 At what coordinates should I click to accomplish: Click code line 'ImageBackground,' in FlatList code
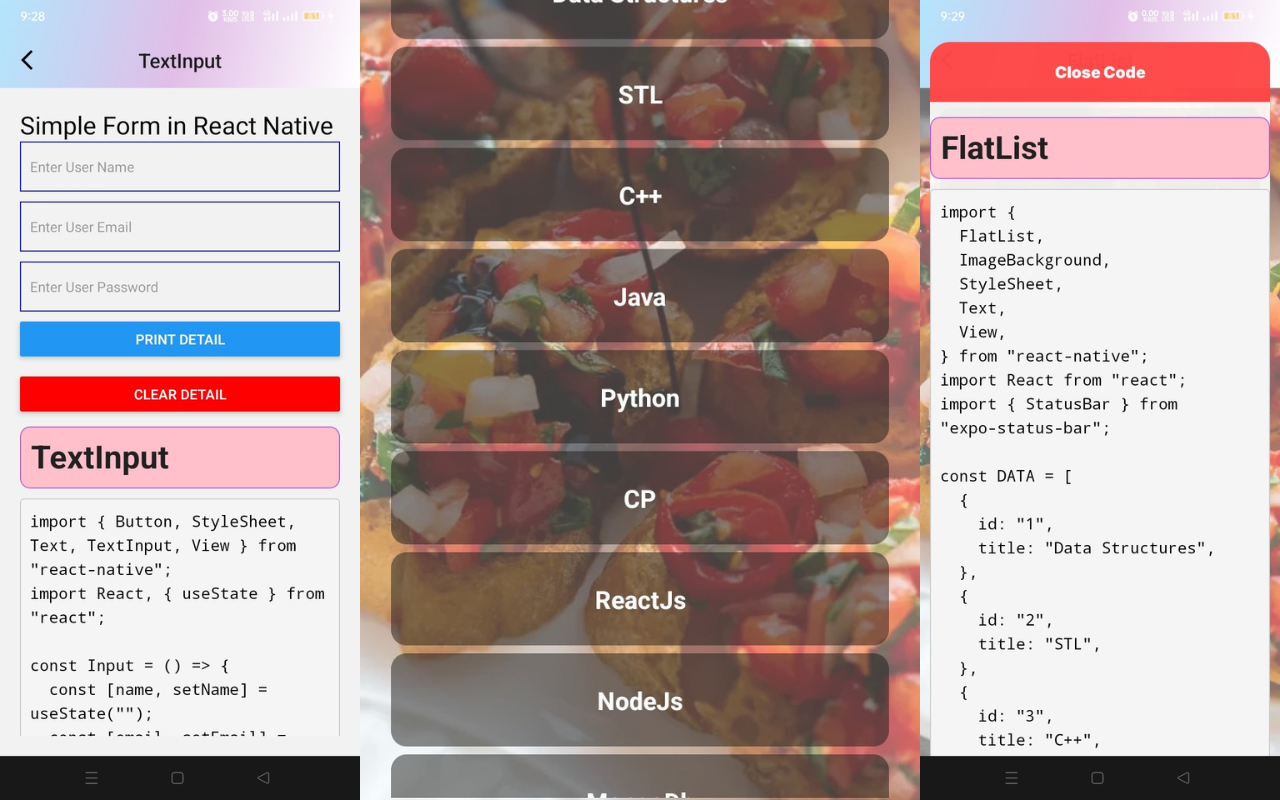(x=1035, y=260)
